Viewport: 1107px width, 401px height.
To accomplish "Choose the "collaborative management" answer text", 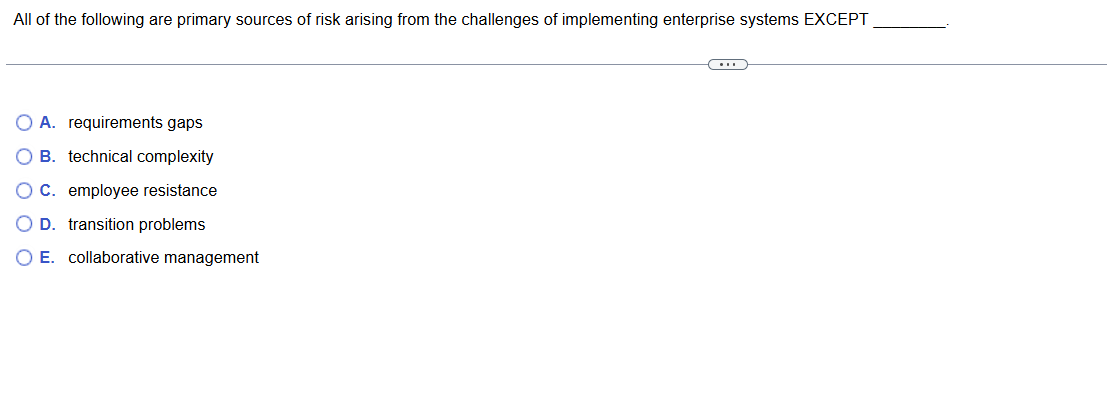I will [163, 258].
